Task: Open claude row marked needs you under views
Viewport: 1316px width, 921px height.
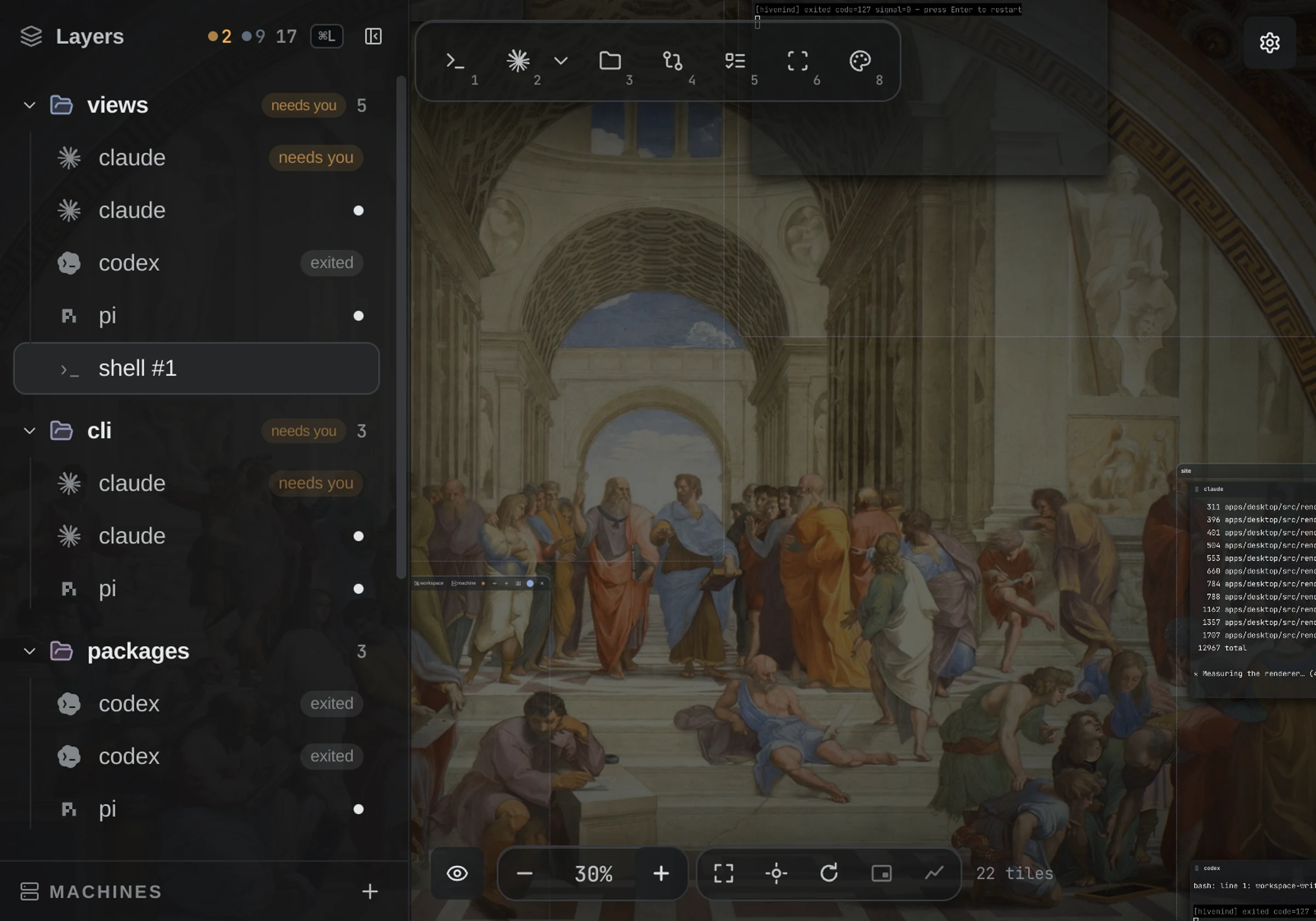Action: point(196,157)
